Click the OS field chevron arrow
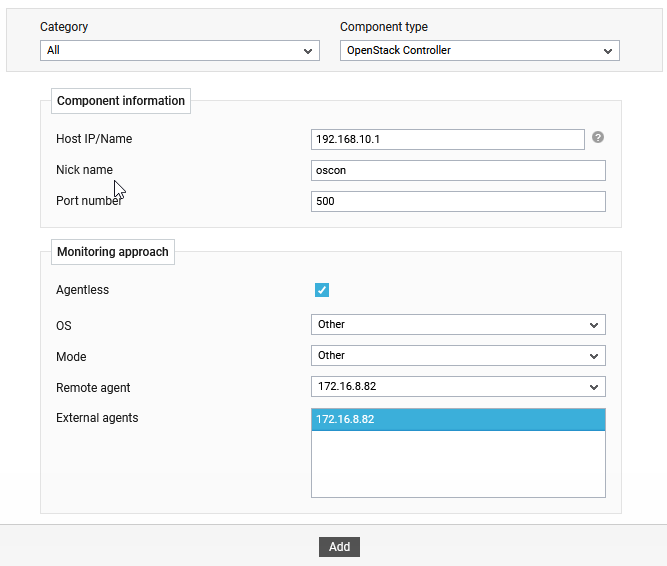The width and height of the screenshot is (667, 566). tap(594, 325)
